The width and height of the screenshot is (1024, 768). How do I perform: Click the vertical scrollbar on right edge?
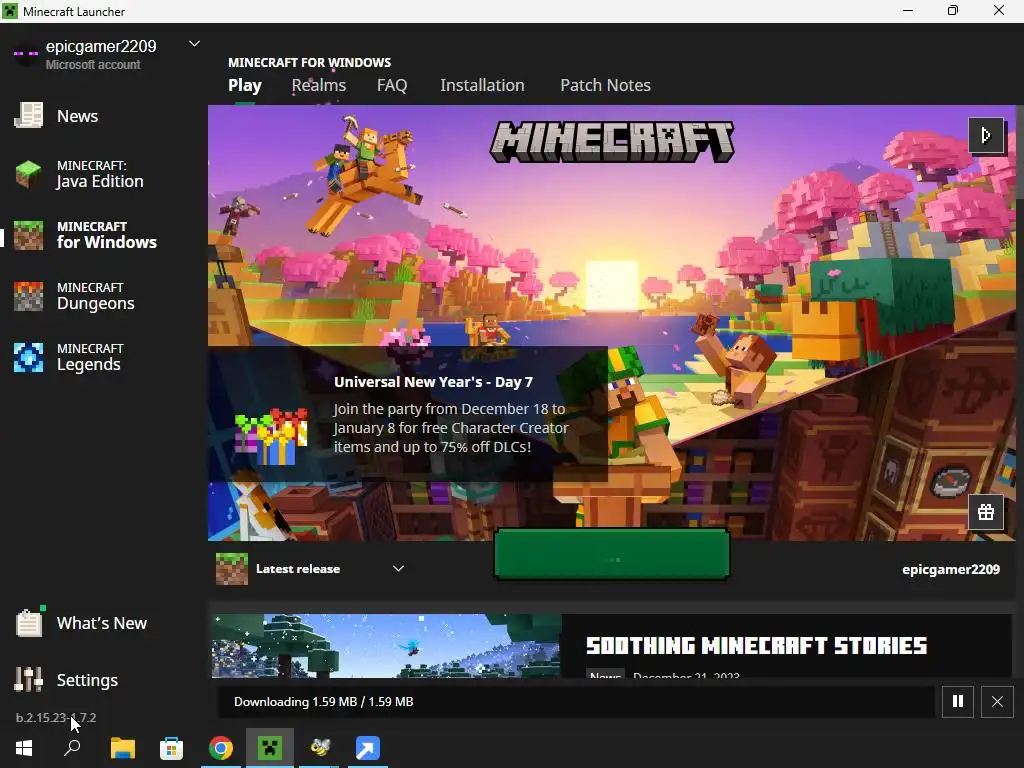point(1019,153)
